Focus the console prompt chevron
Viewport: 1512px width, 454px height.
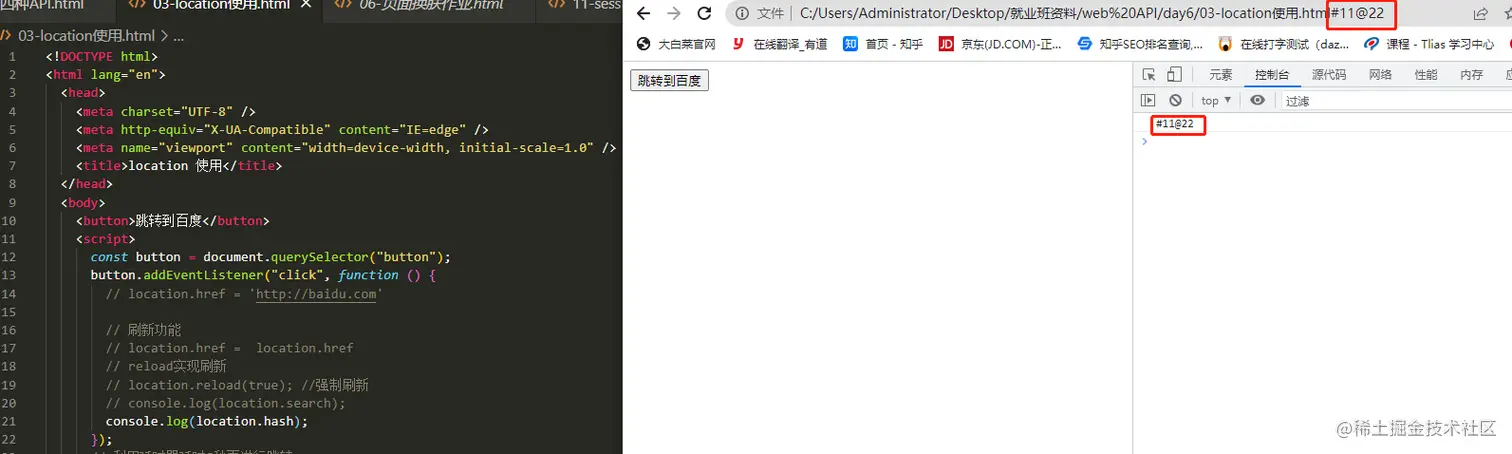1145,141
